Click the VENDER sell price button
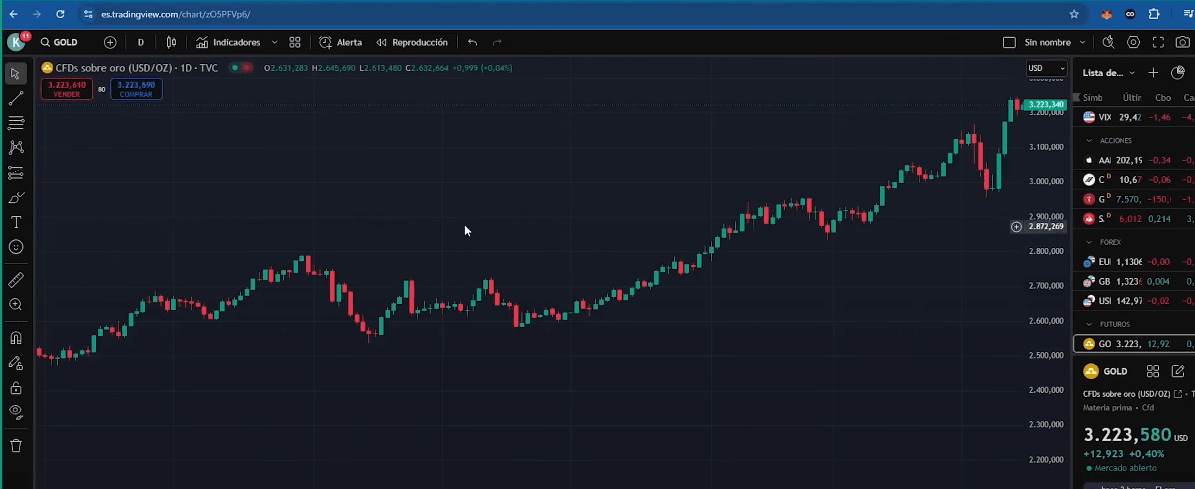Screen dimensions: 1195x489 66,89
